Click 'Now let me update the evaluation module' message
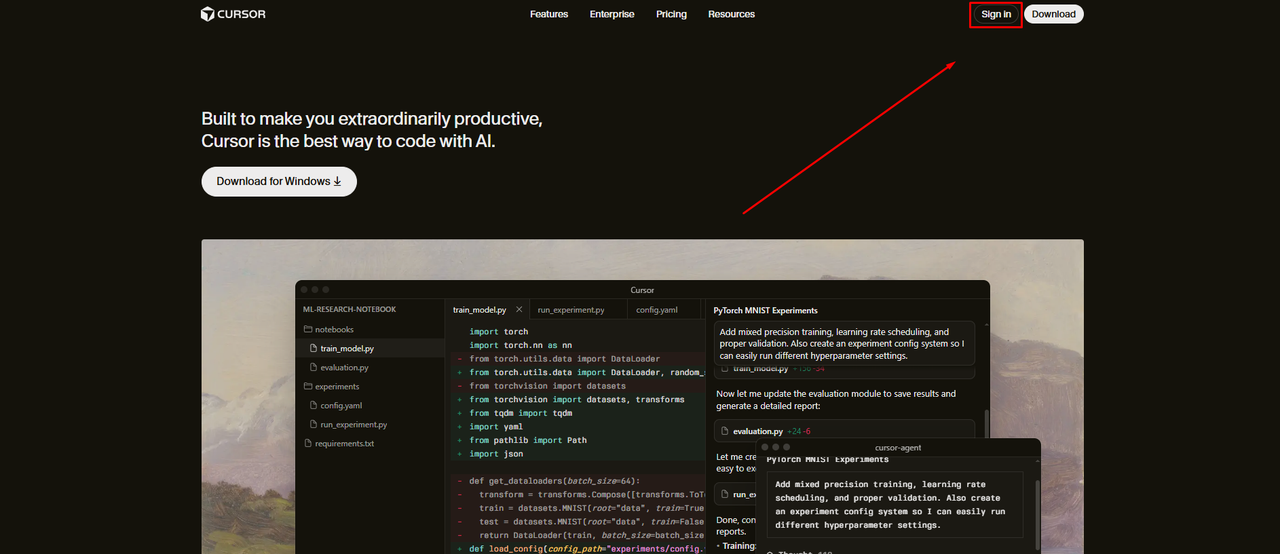The image size is (1280, 554). click(x=836, y=399)
